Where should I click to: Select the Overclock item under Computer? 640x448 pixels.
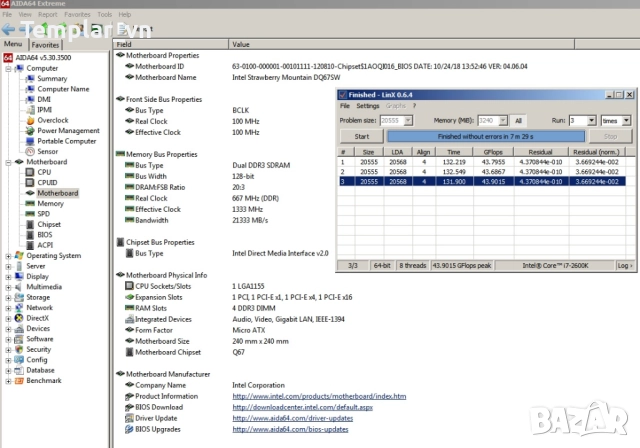(x=53, y=120)
